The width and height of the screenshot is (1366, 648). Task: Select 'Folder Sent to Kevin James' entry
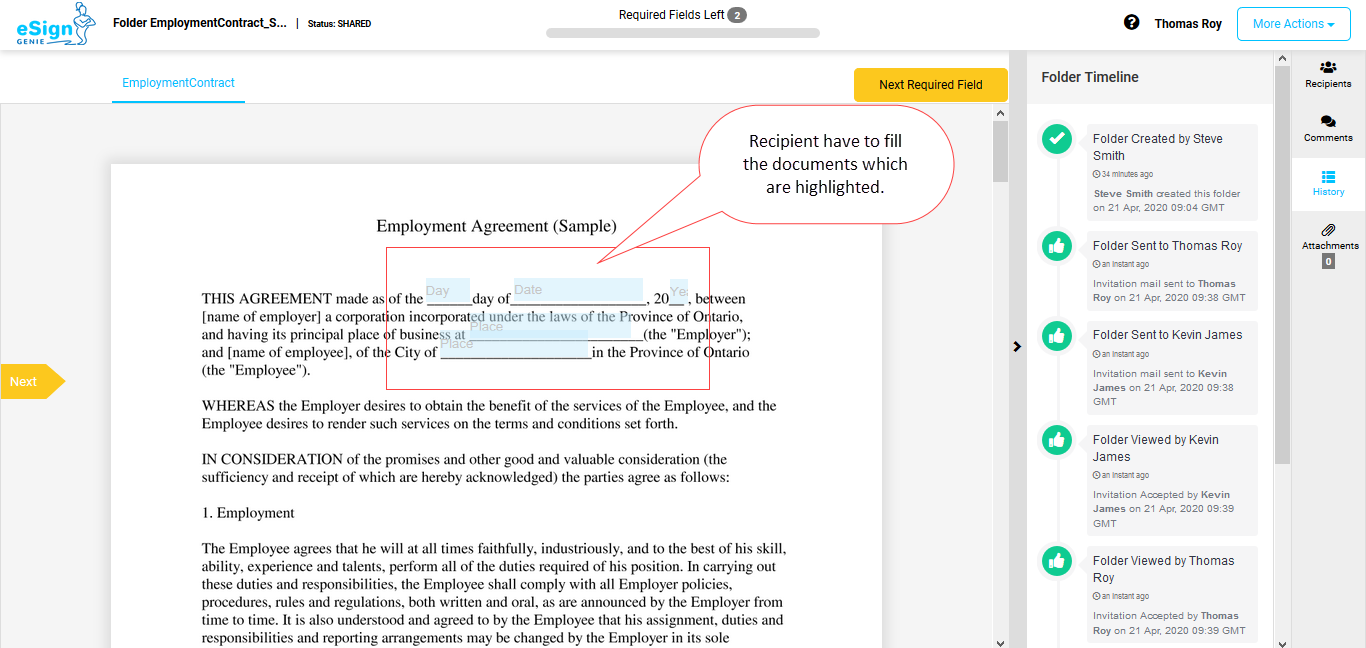[x=1172, y=367]
